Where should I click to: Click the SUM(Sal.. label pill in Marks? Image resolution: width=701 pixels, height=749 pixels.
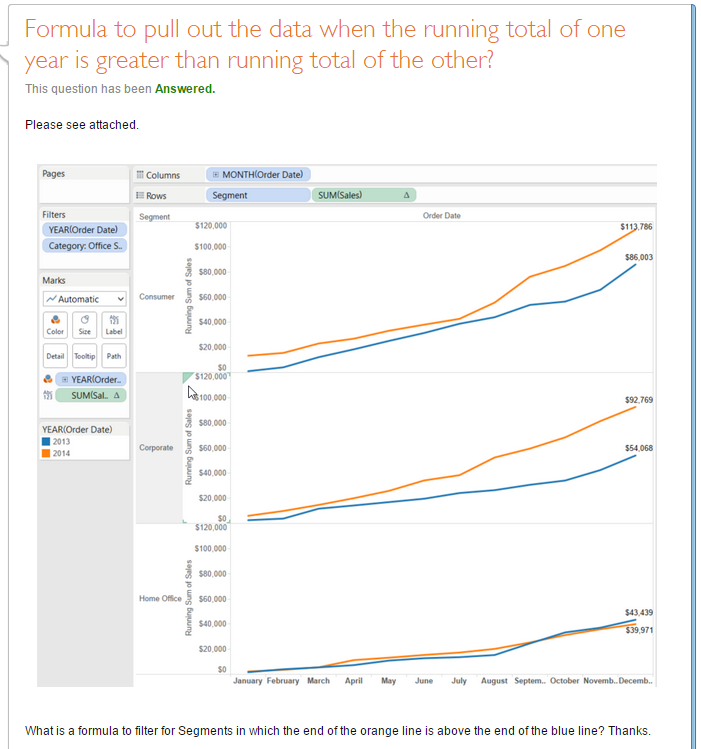click(x=91, y=396)
